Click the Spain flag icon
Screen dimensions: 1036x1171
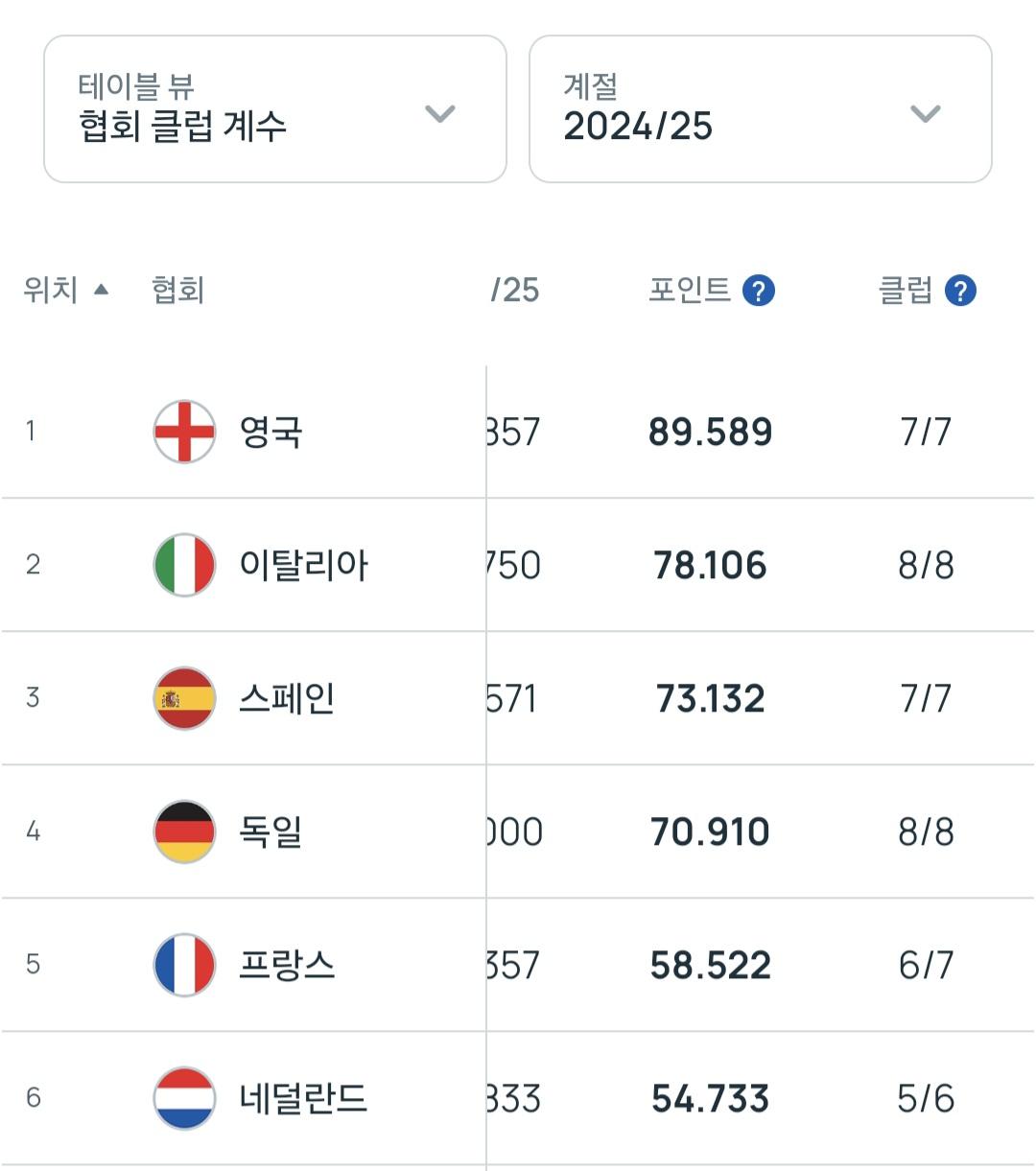click(184, 698)
